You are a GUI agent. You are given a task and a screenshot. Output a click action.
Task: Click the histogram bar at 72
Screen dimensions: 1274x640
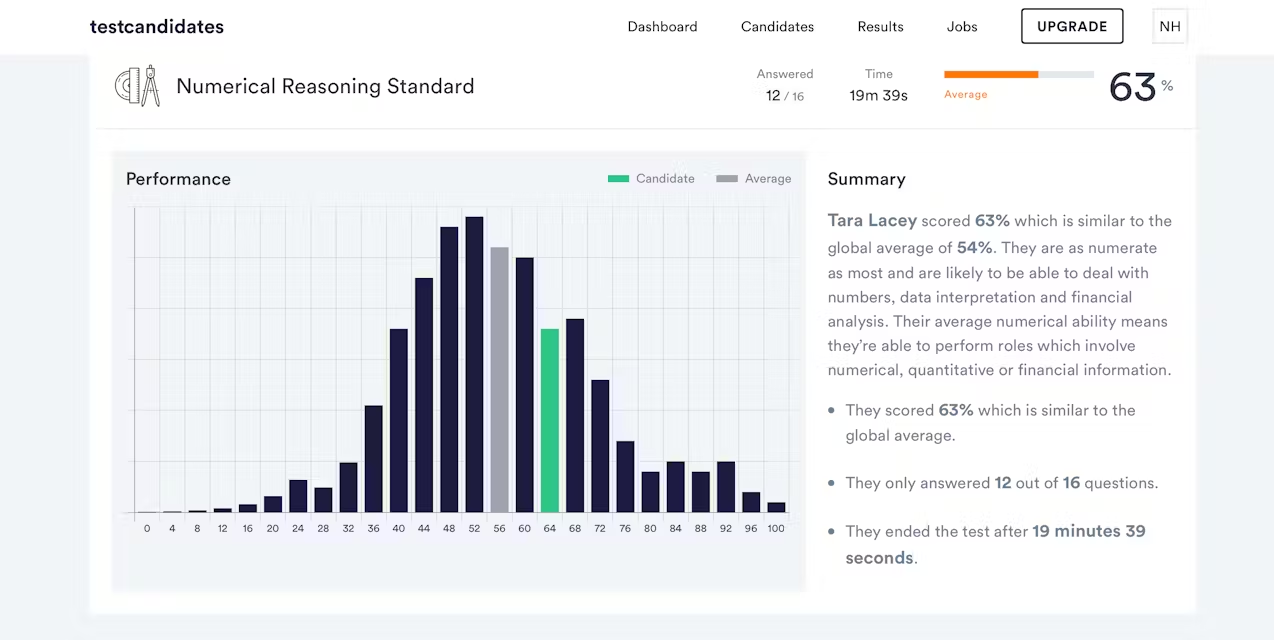click(x=600, y=446)
